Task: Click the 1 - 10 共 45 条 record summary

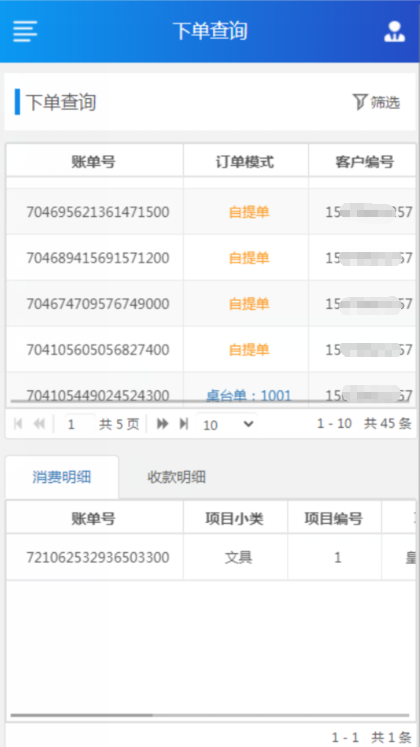Action: 364,423
